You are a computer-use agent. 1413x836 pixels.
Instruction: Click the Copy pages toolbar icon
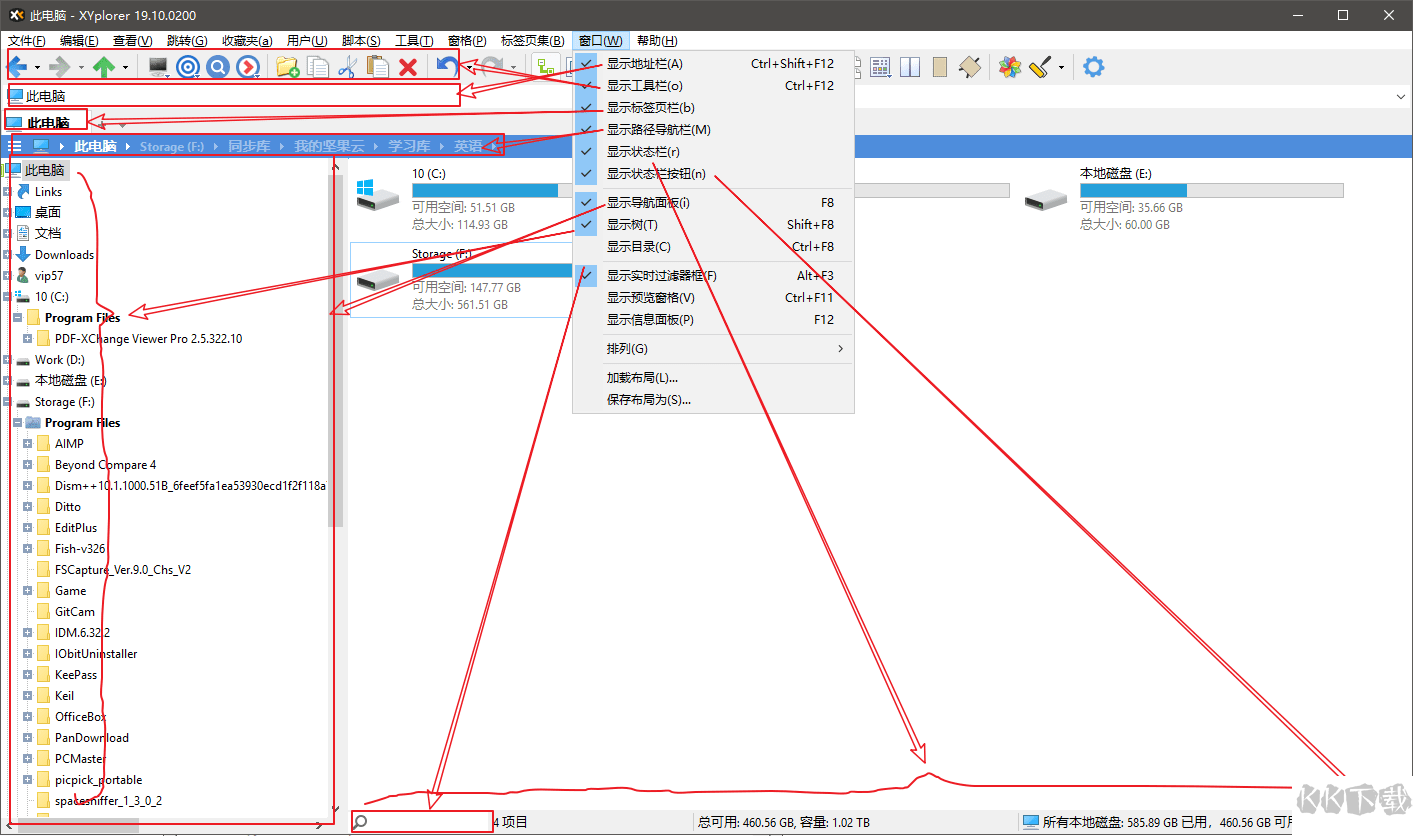coord(318,67)
